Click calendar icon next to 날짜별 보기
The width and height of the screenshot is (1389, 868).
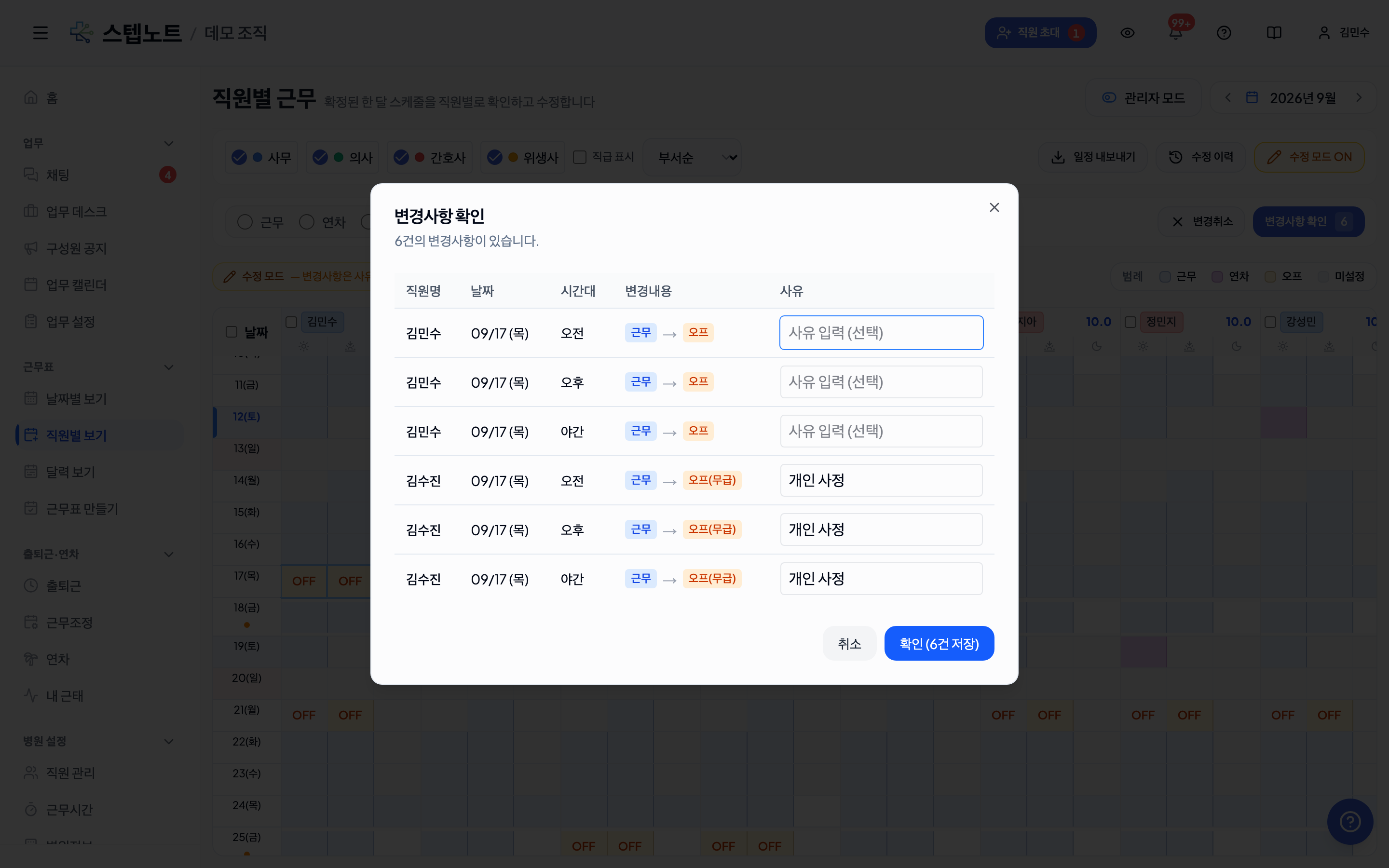click(31, 398)
